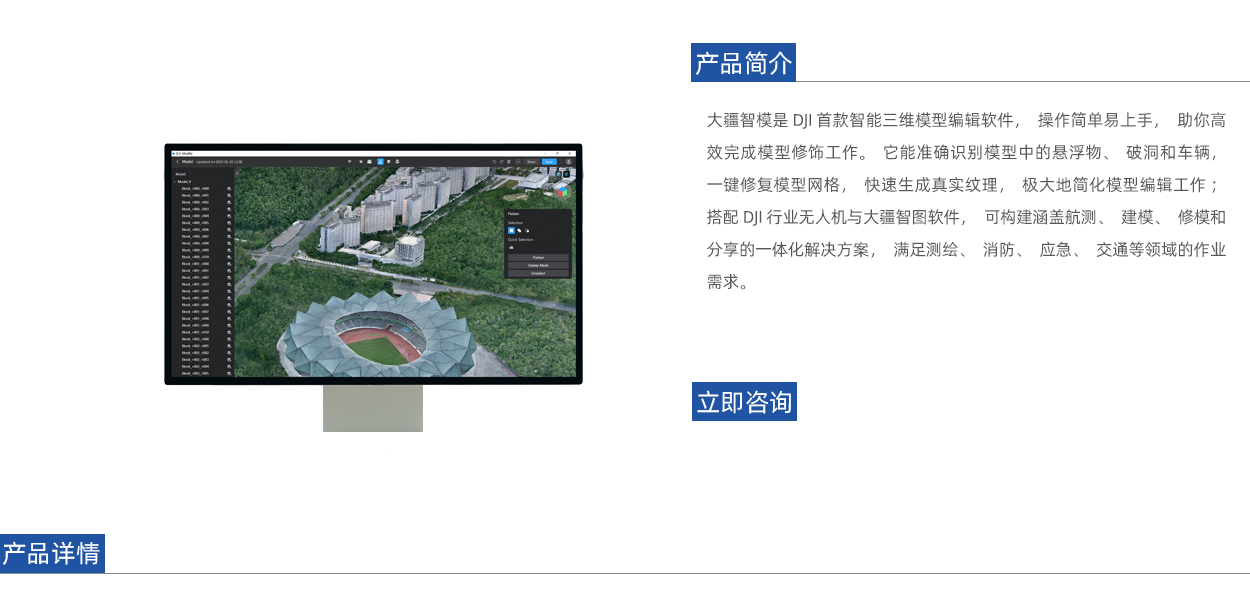This screenshot has width=1250, height=593.
Task: Click the blue Save button
Action: pyautogui.click(x=549, y=161)
